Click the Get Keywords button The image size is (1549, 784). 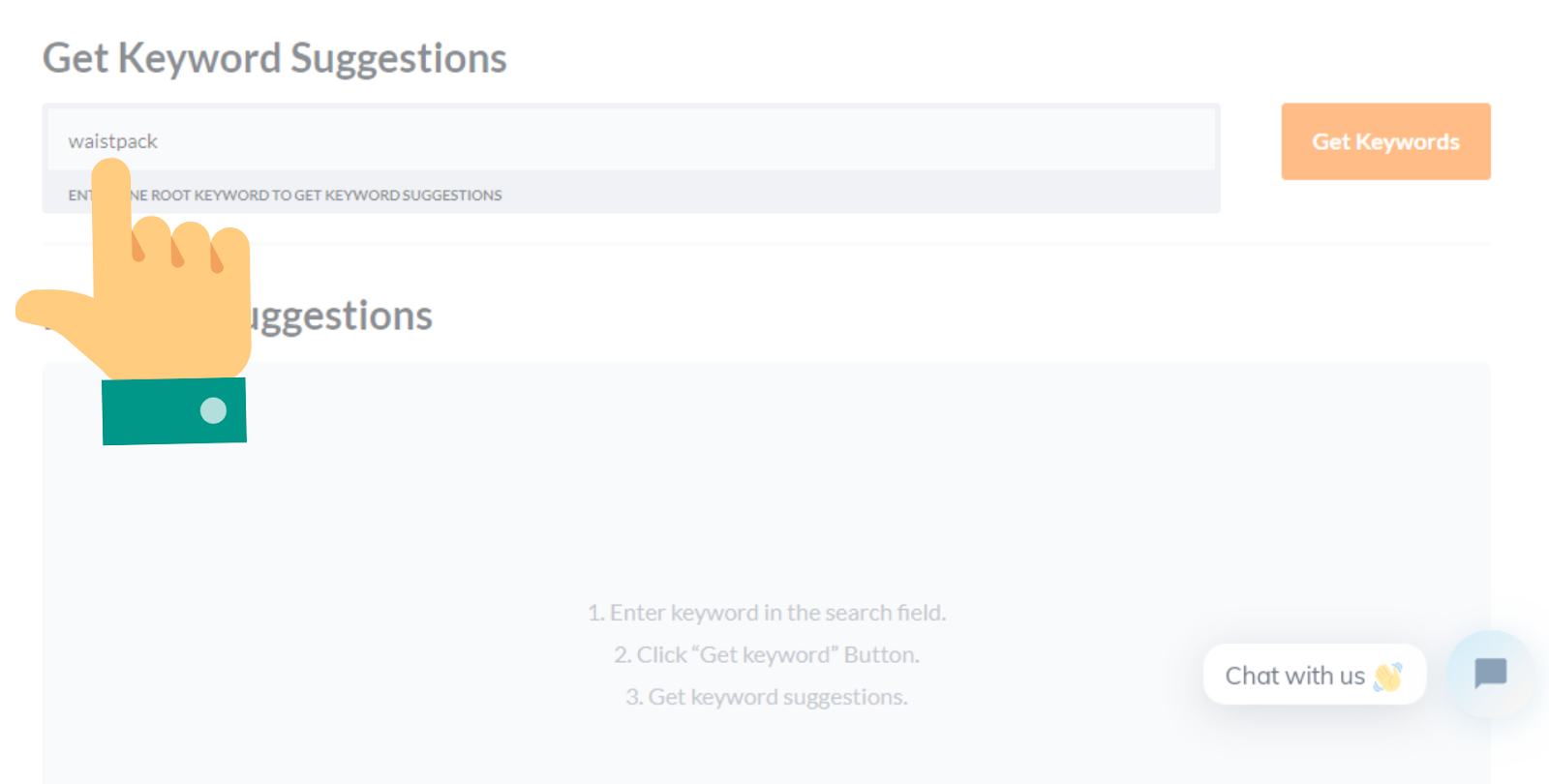pos(1385,141)
